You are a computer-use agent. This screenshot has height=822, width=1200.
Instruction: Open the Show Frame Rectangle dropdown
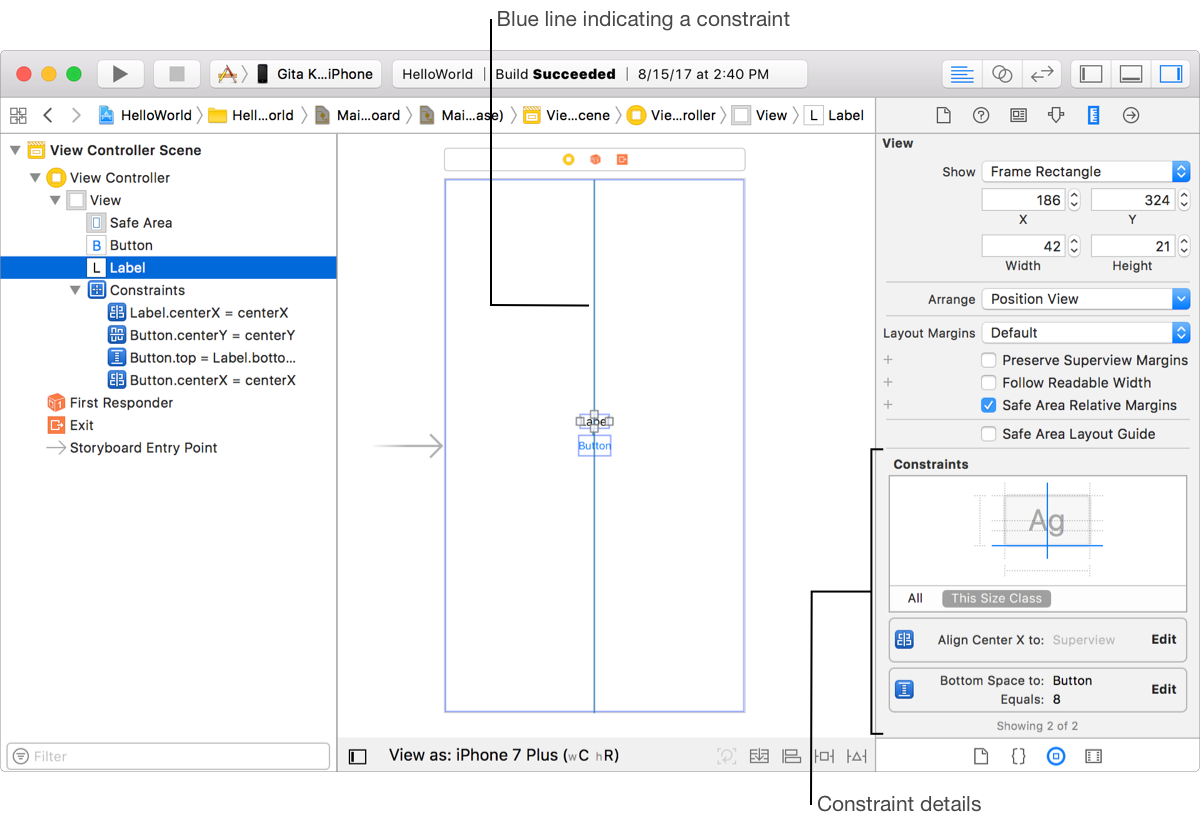[x=1085, y=172]
